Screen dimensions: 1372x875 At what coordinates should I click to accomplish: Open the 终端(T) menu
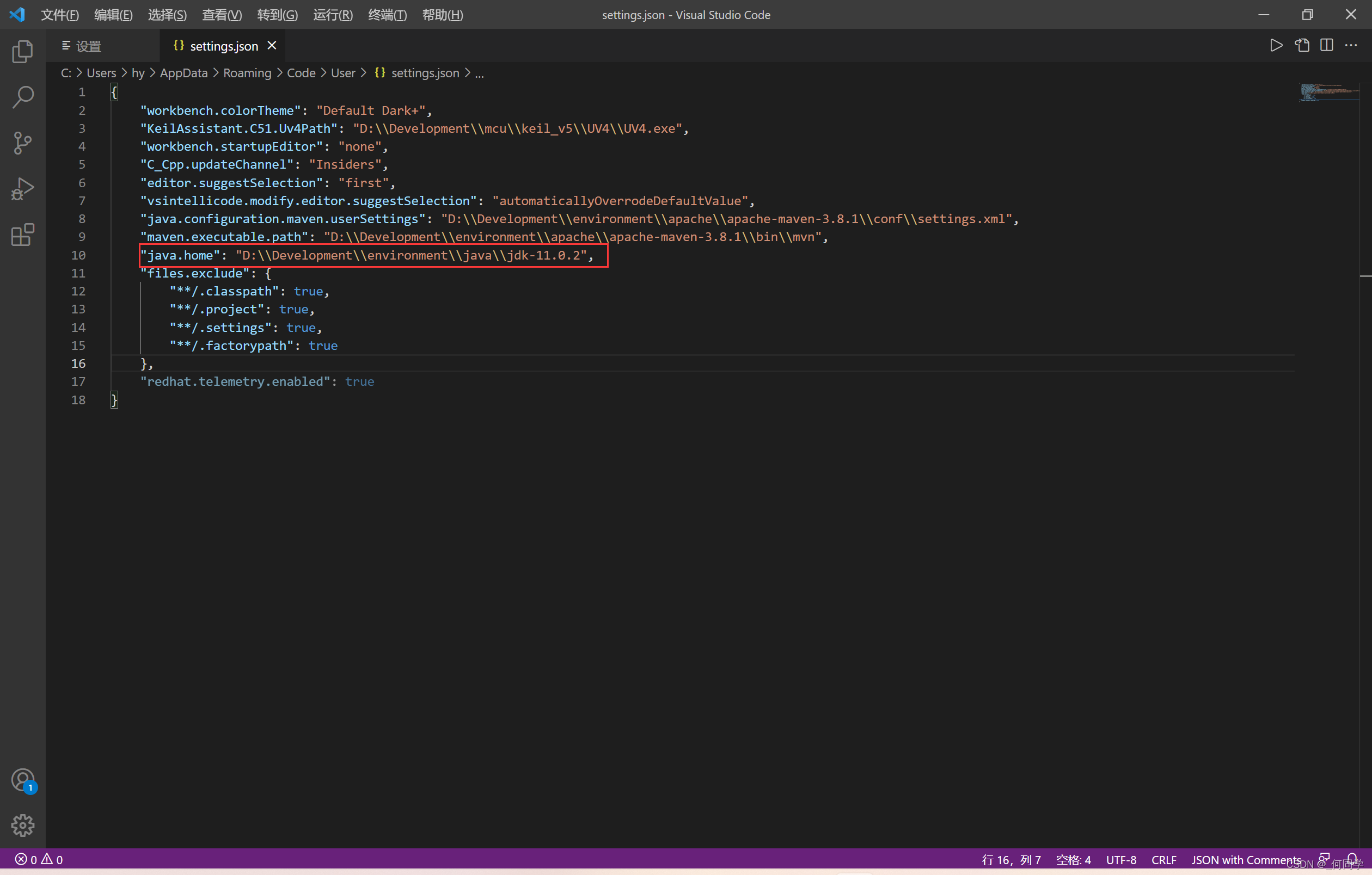387,15
